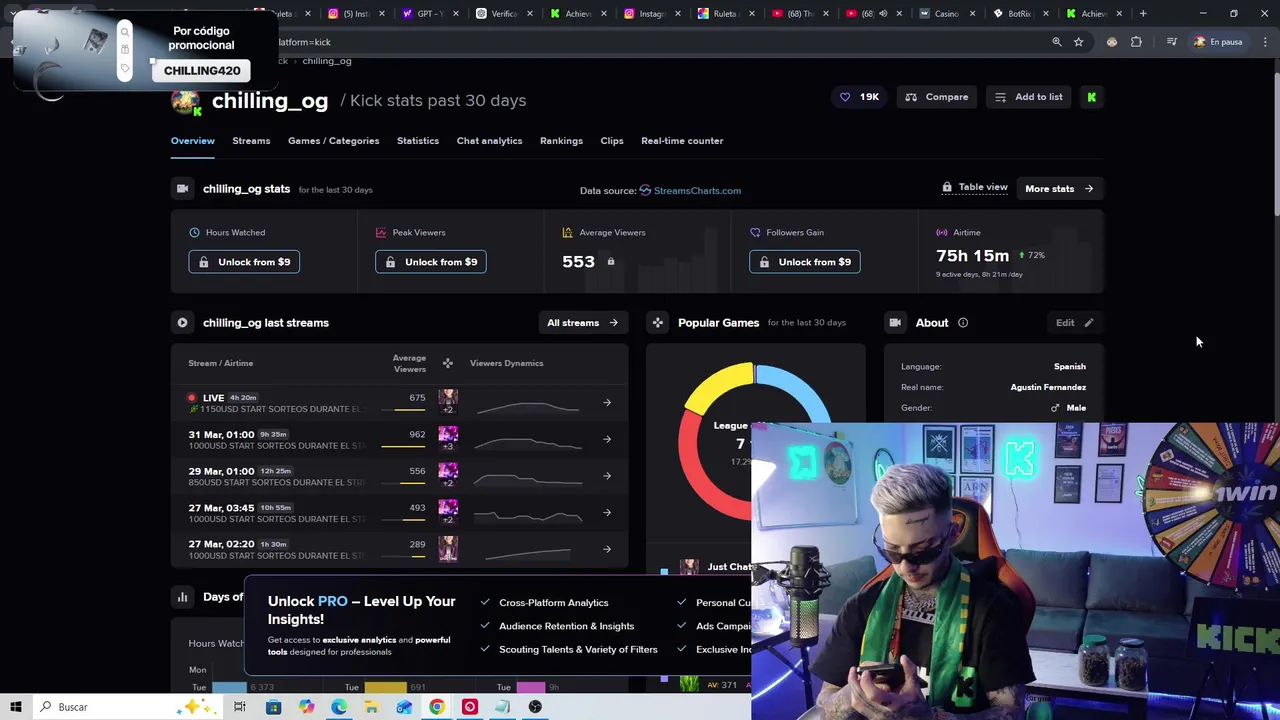Open OBS Studio from taskbar

point(535,707)
